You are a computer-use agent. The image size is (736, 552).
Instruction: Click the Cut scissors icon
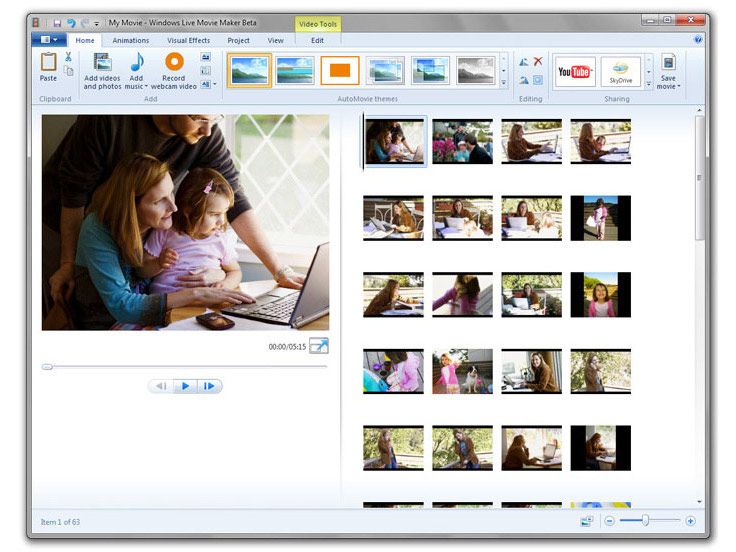[69, 57]
